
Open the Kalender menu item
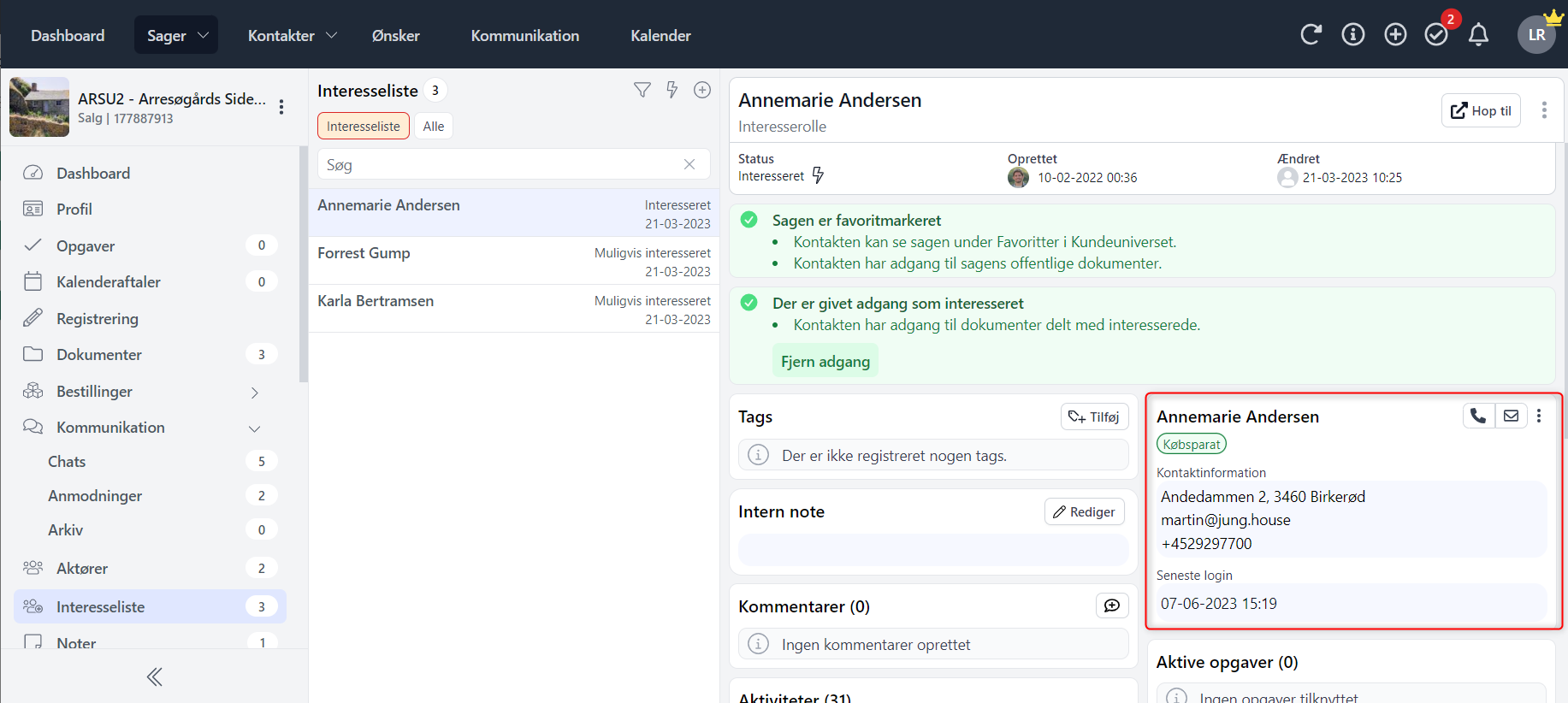pos(660,35)
